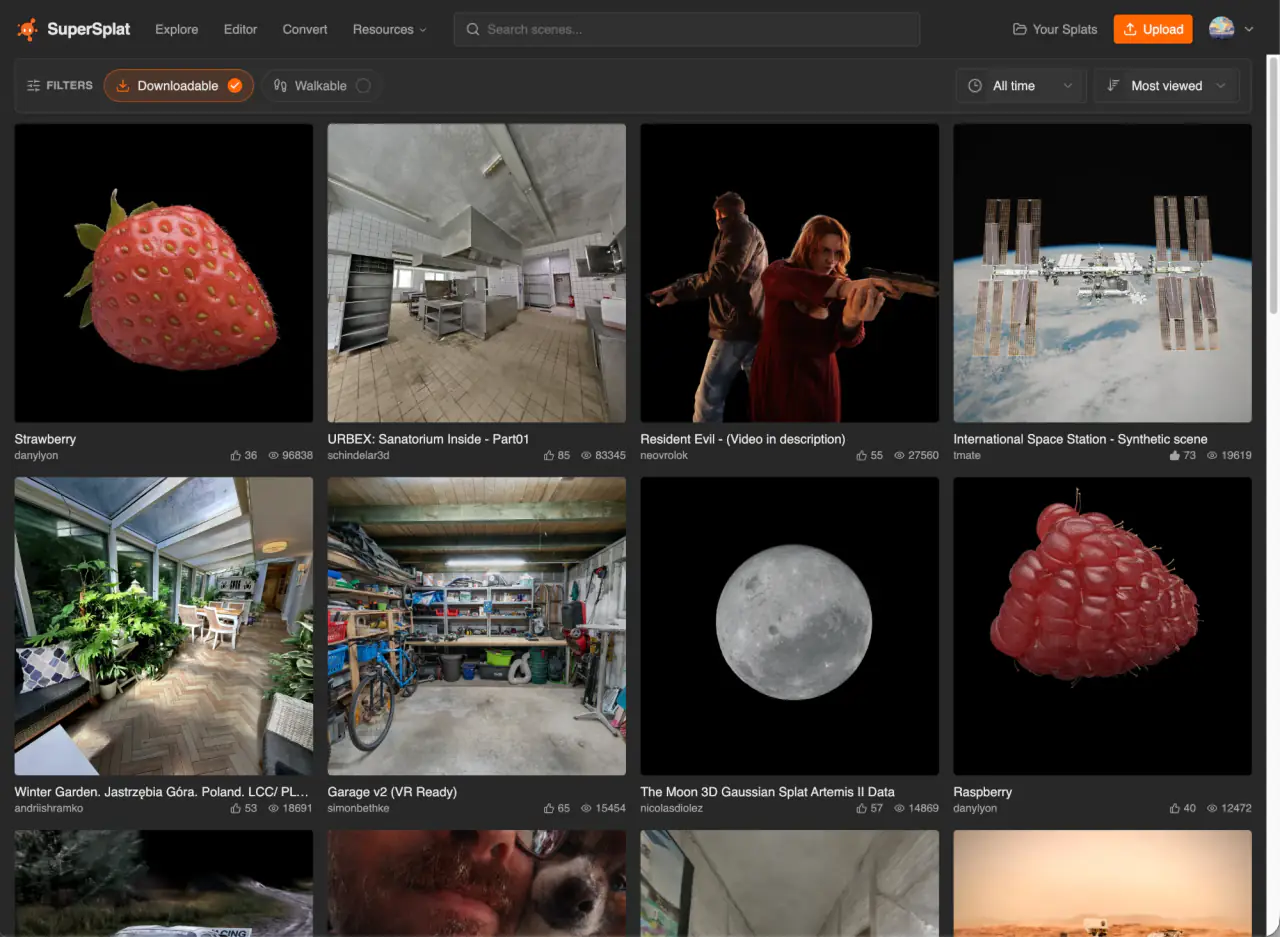Open the All time period dropdown

(x=1020, y=86)
